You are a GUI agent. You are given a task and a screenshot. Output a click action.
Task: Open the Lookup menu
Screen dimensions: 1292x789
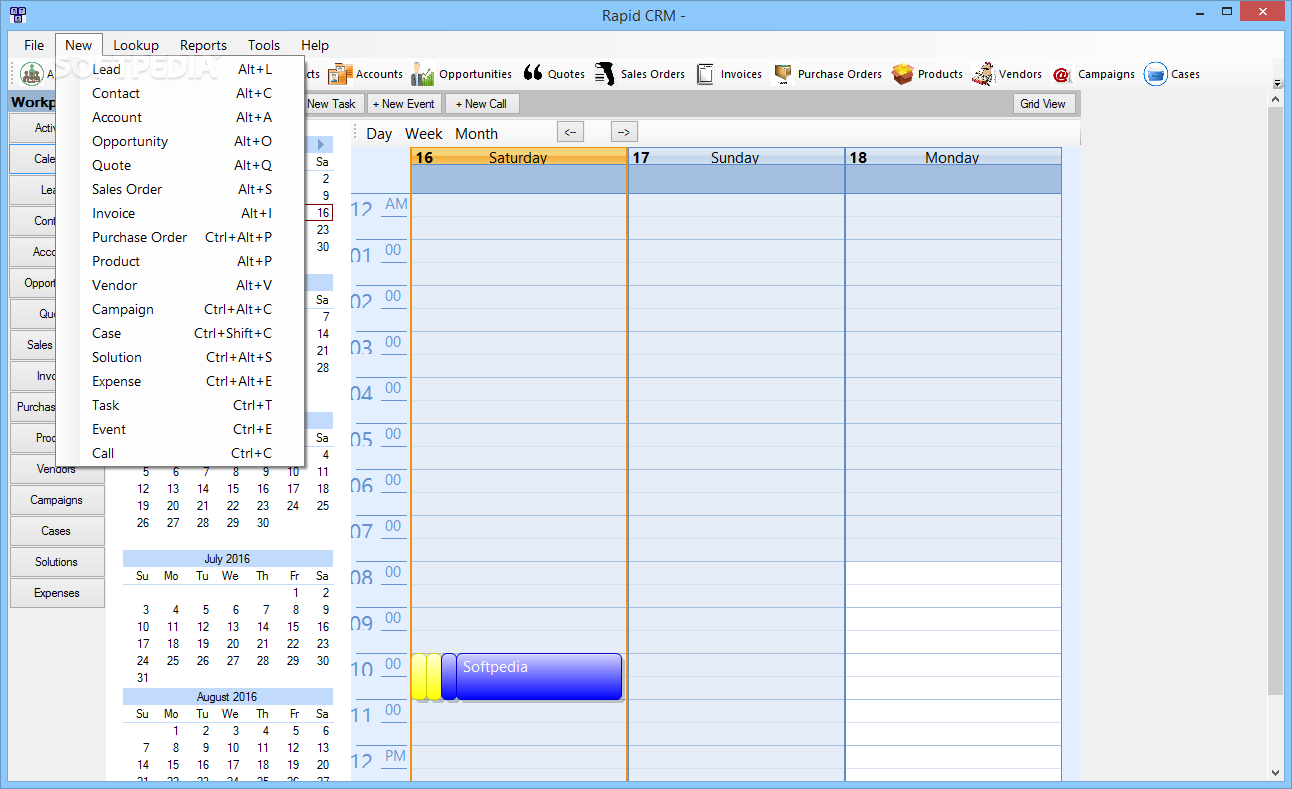[x=136, y=45]
